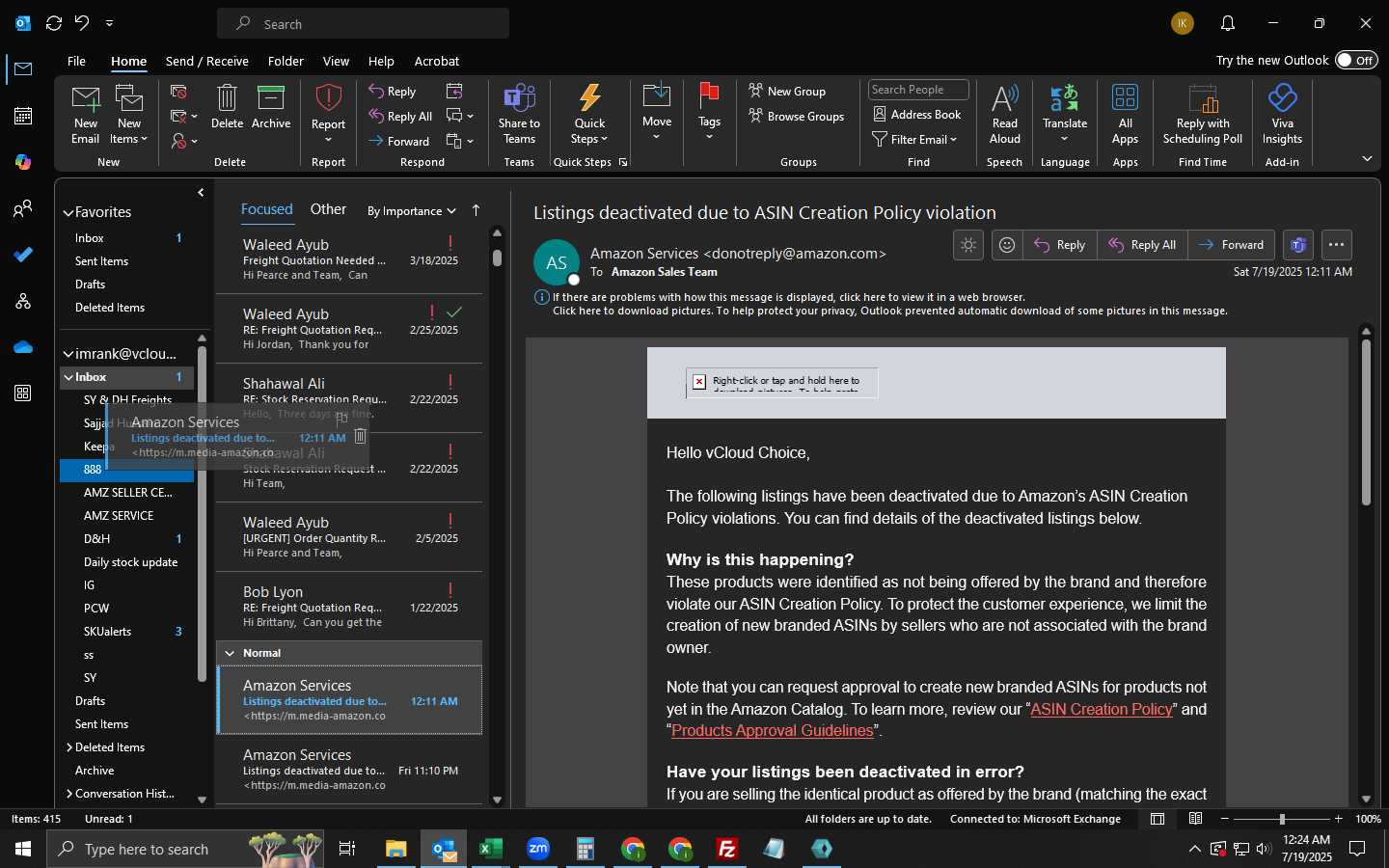Open Quick Steps lightning icon
The image size is (1389, 868).
click(x=589, y=98)
